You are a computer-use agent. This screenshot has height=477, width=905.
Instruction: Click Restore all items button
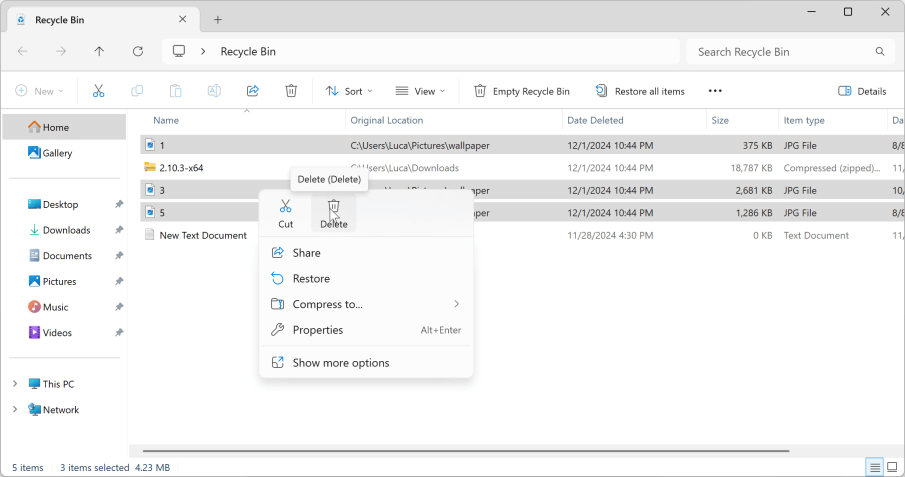[640, 91]
